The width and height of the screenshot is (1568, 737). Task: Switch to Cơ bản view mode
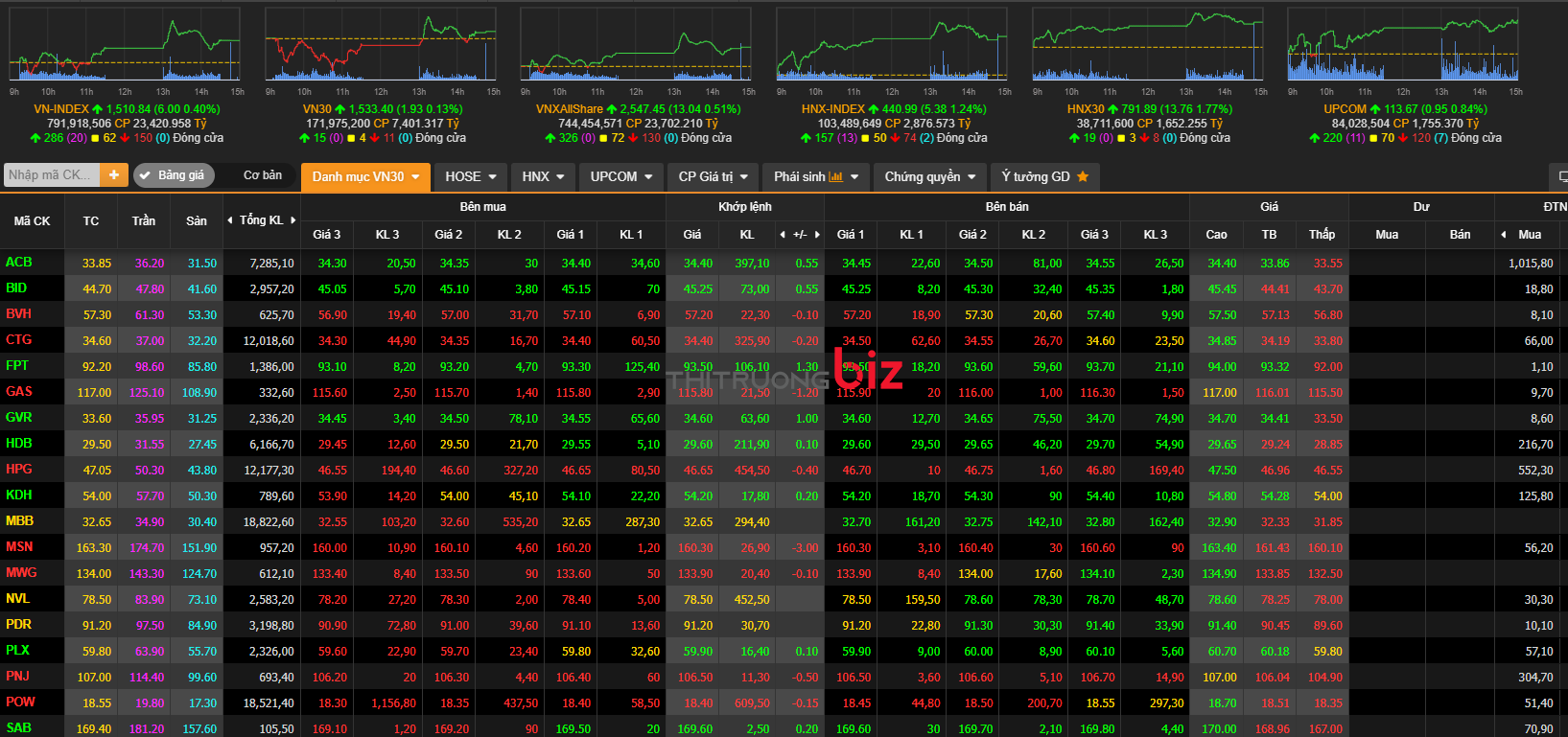[x=262, y=175]
